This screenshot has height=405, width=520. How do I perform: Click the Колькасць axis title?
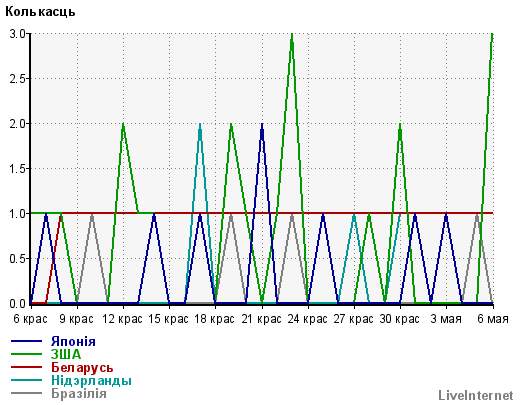pos(40,12)
